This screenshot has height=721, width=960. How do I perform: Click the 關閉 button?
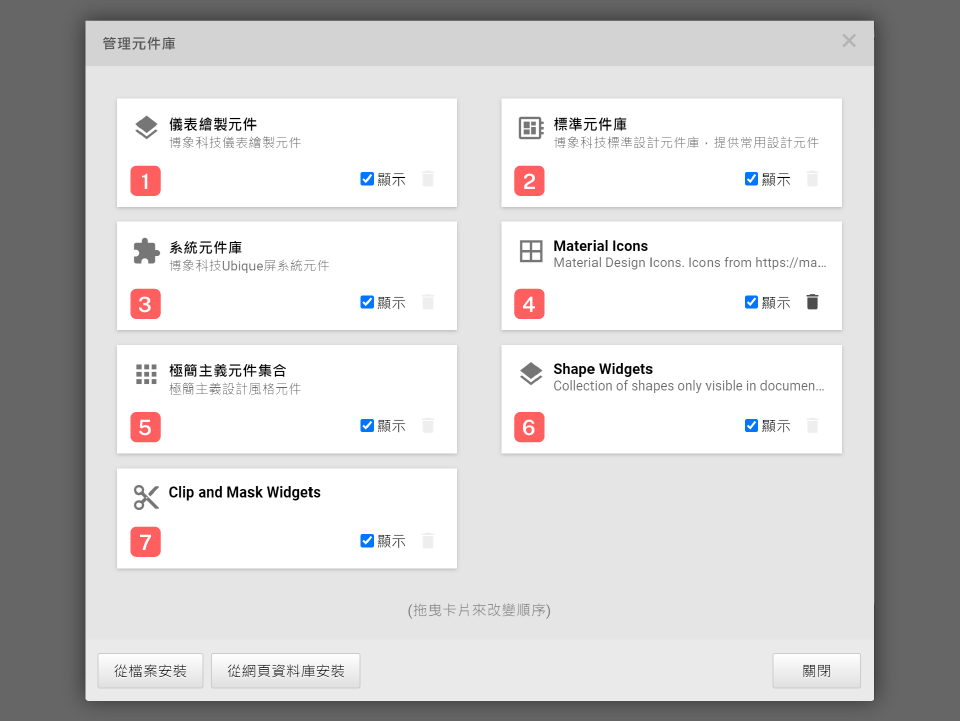click(816, 671)
